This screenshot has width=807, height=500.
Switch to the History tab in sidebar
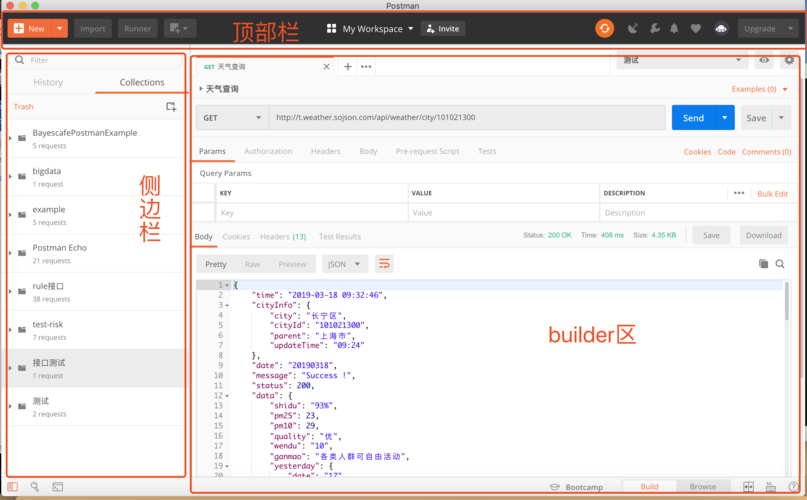(48, 83)
